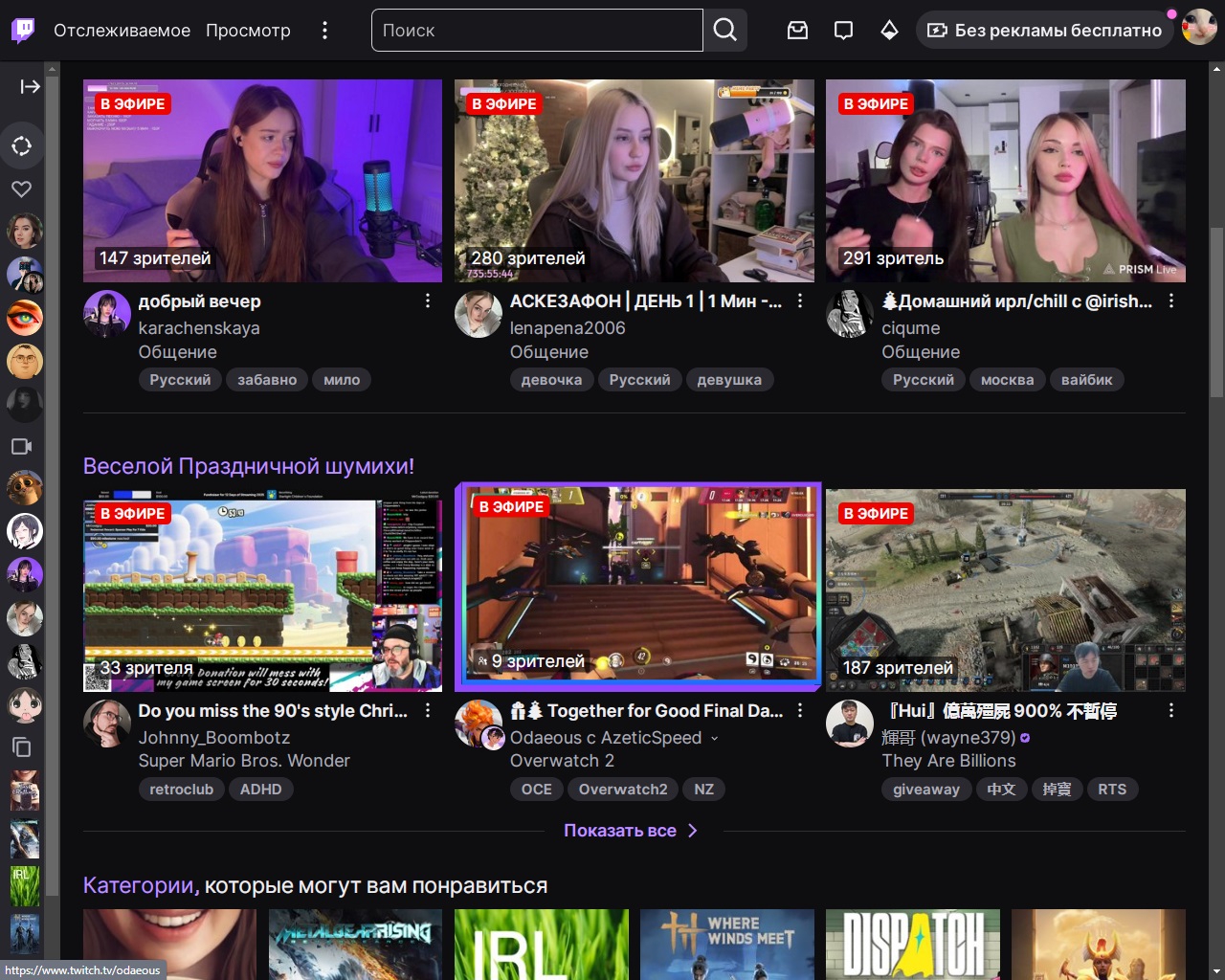
Task: Submit search with the magnifier button
Action: point(725,31)
